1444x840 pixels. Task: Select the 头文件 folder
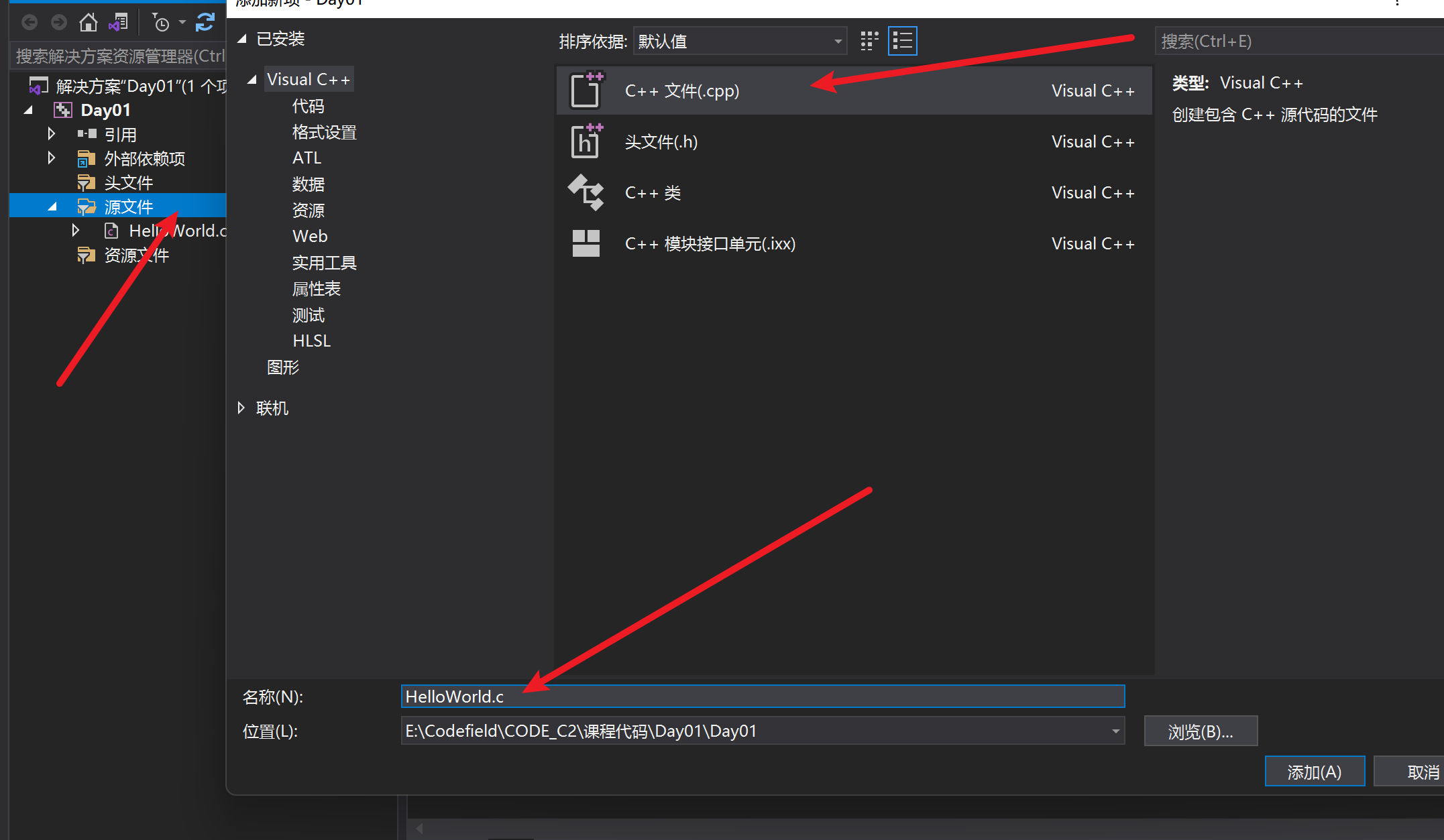(129, 182)
